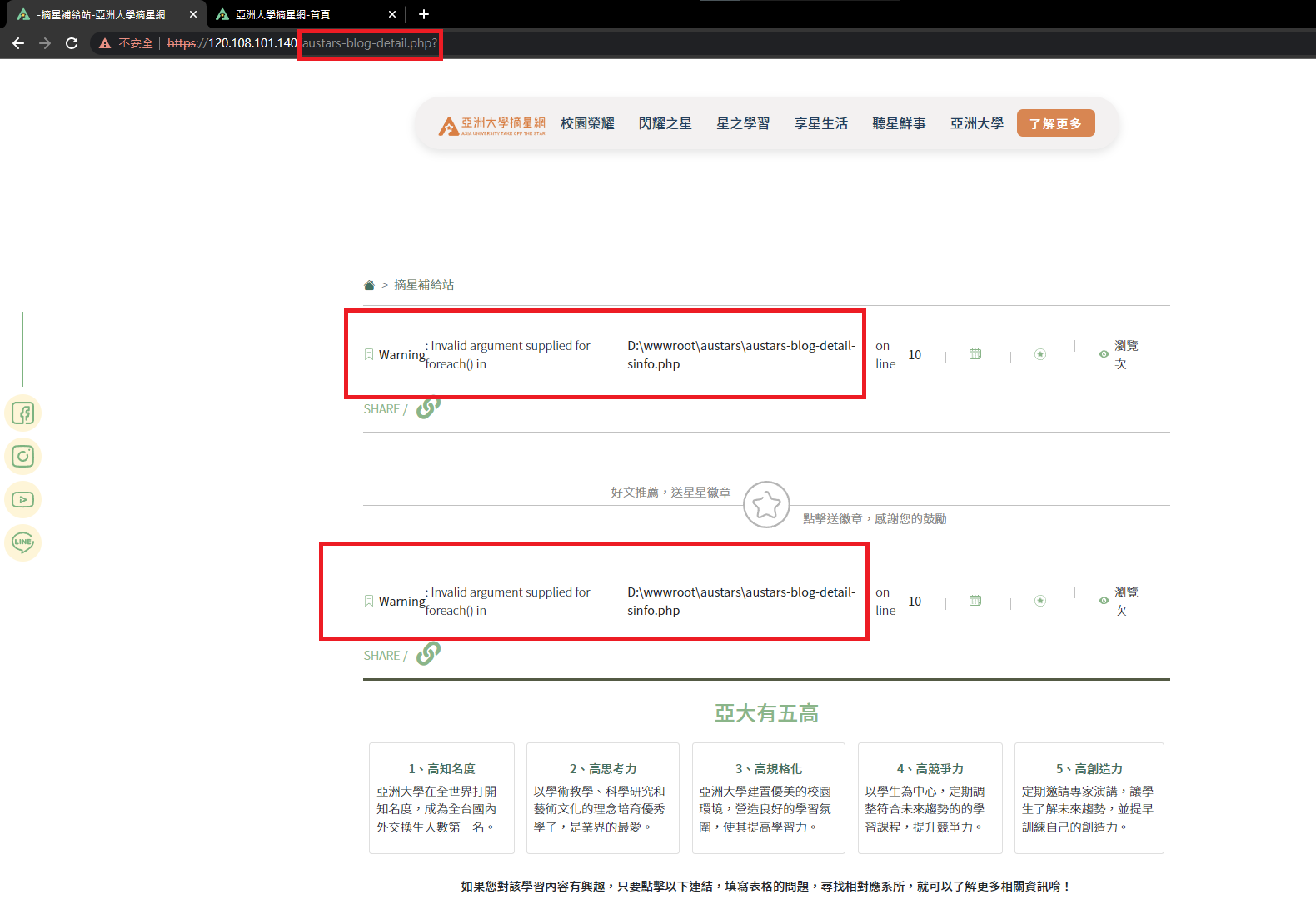1316x900 pixels.
Task: Close the 亞洲大學摘星網-首頁 tab
Action: tap(393, 14)
